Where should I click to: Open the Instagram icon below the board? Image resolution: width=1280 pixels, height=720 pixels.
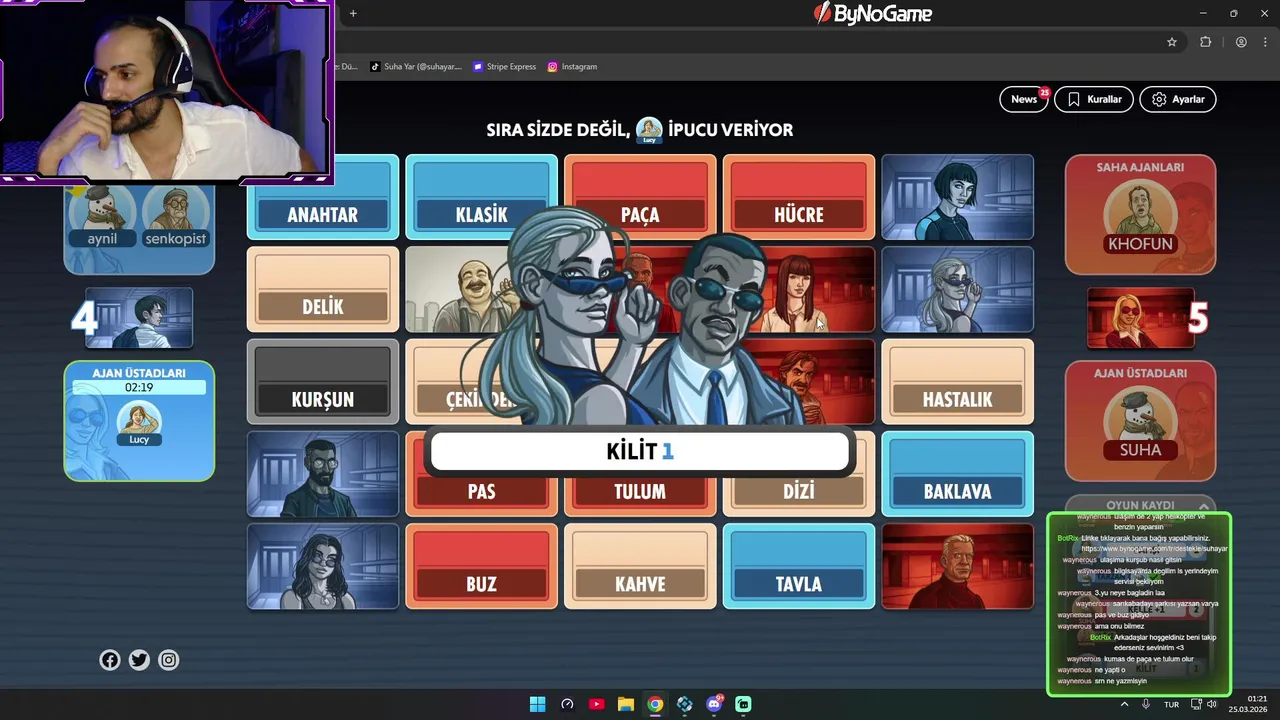(169, 660)
